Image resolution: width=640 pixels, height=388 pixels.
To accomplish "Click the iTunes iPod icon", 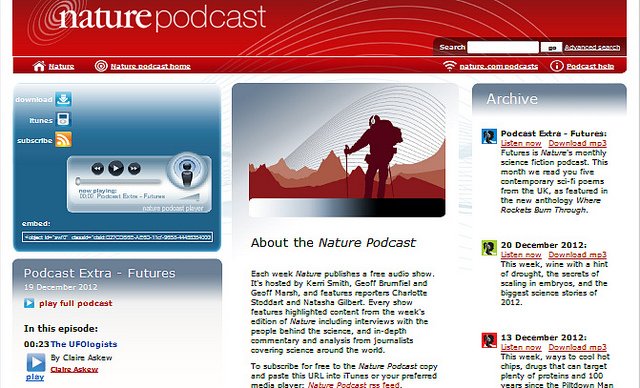I will (63, 120).
